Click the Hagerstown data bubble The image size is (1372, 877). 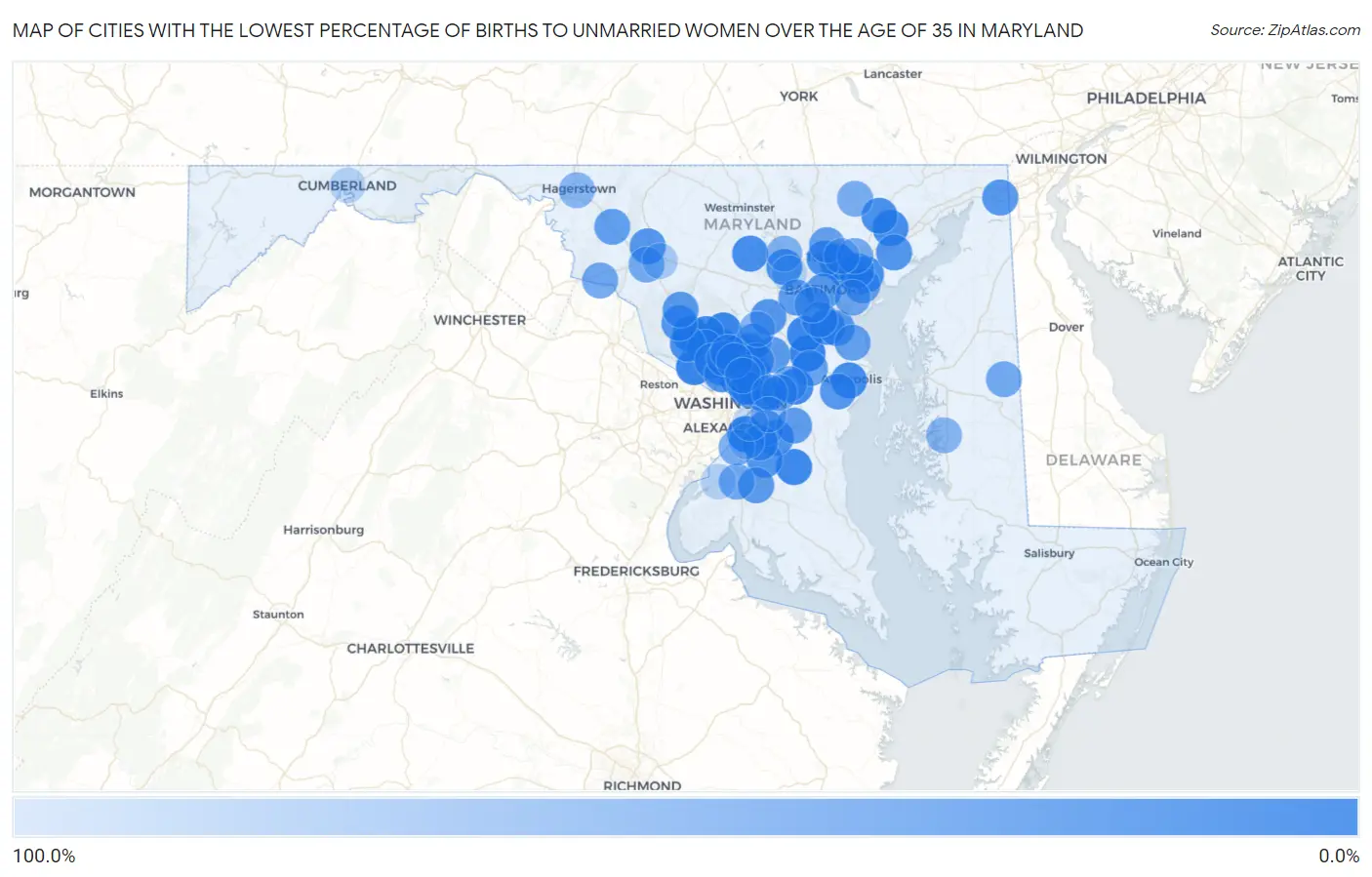click(x=577, y=188)
